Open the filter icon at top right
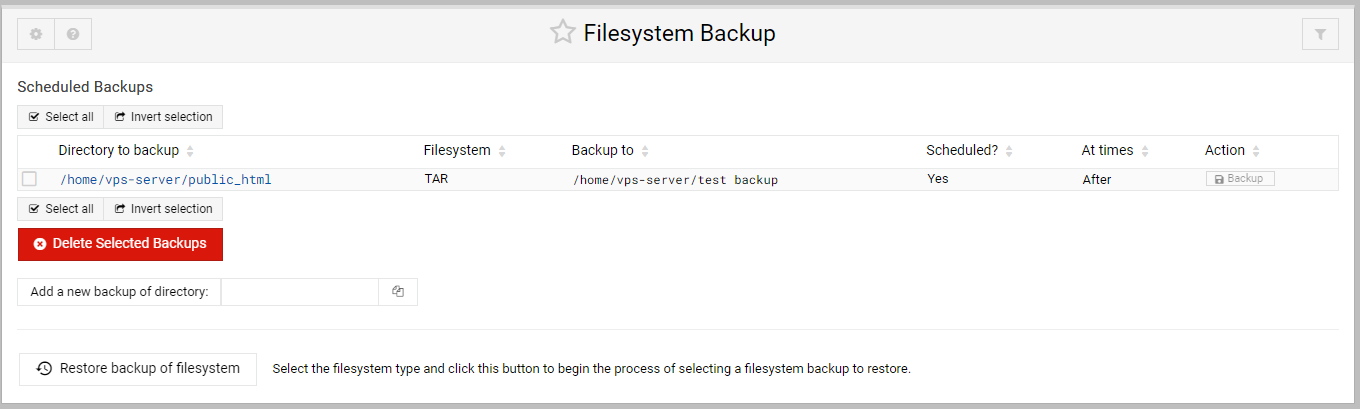Image resolution: width=1360 pixels, height=409 pixels. [x=1320, y=34]
